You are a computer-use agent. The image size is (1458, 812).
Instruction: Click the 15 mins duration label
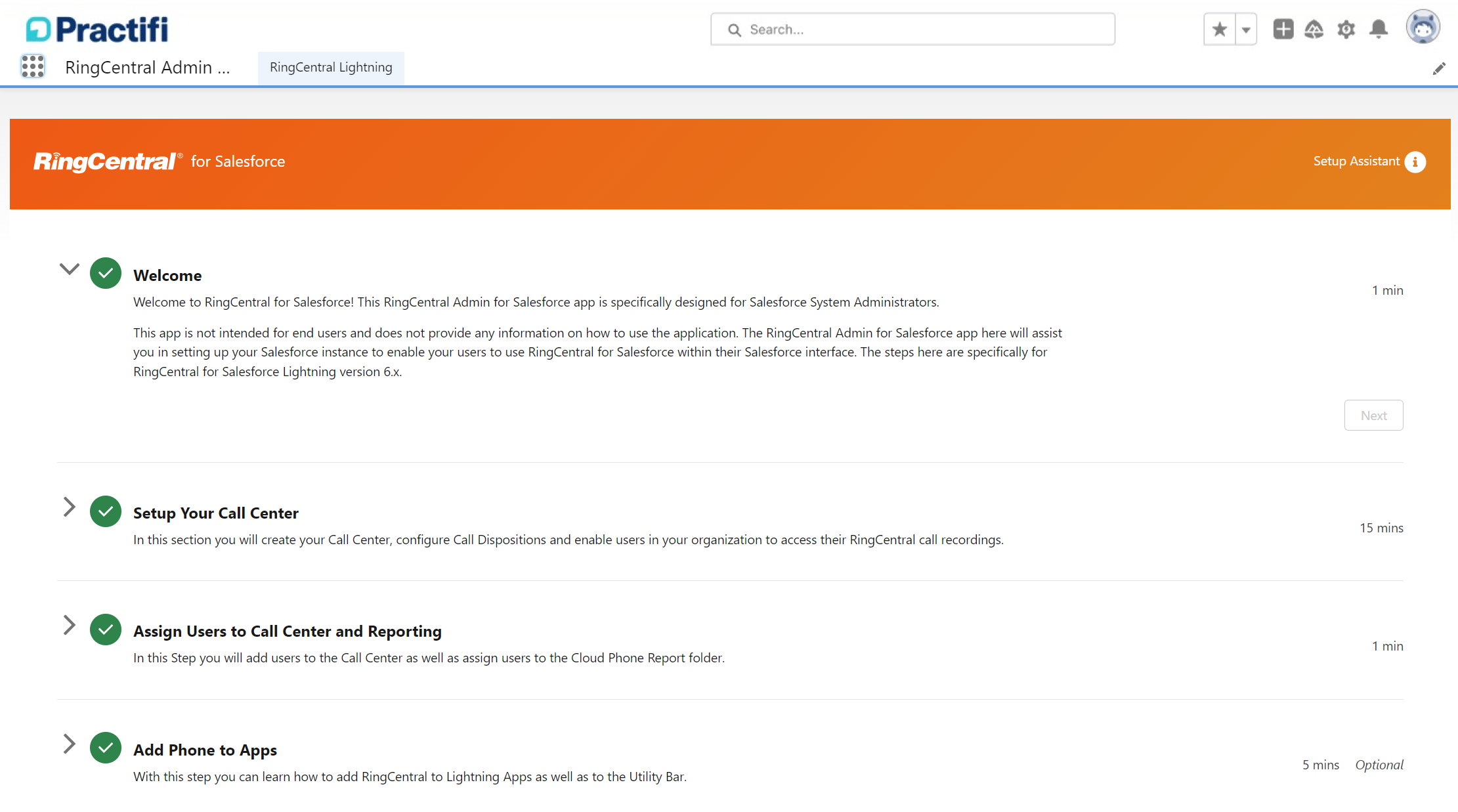[1381, 528]
